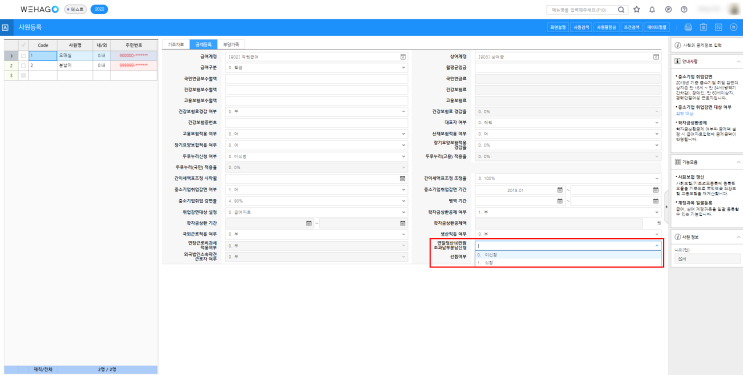The width and height of the screenshot is (743, 375).
Task: Expand the 급여구분 dropdown
Action: point(317,68)
